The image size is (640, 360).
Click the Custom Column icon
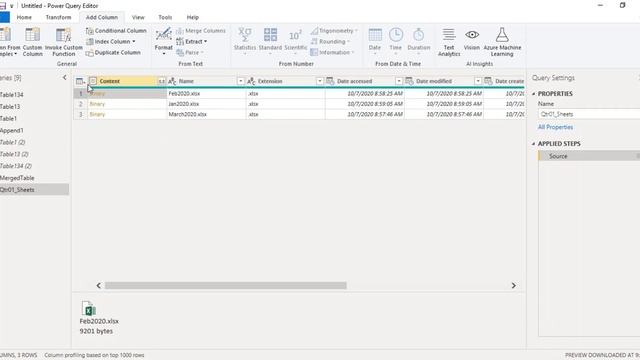(x=32, y=35)
